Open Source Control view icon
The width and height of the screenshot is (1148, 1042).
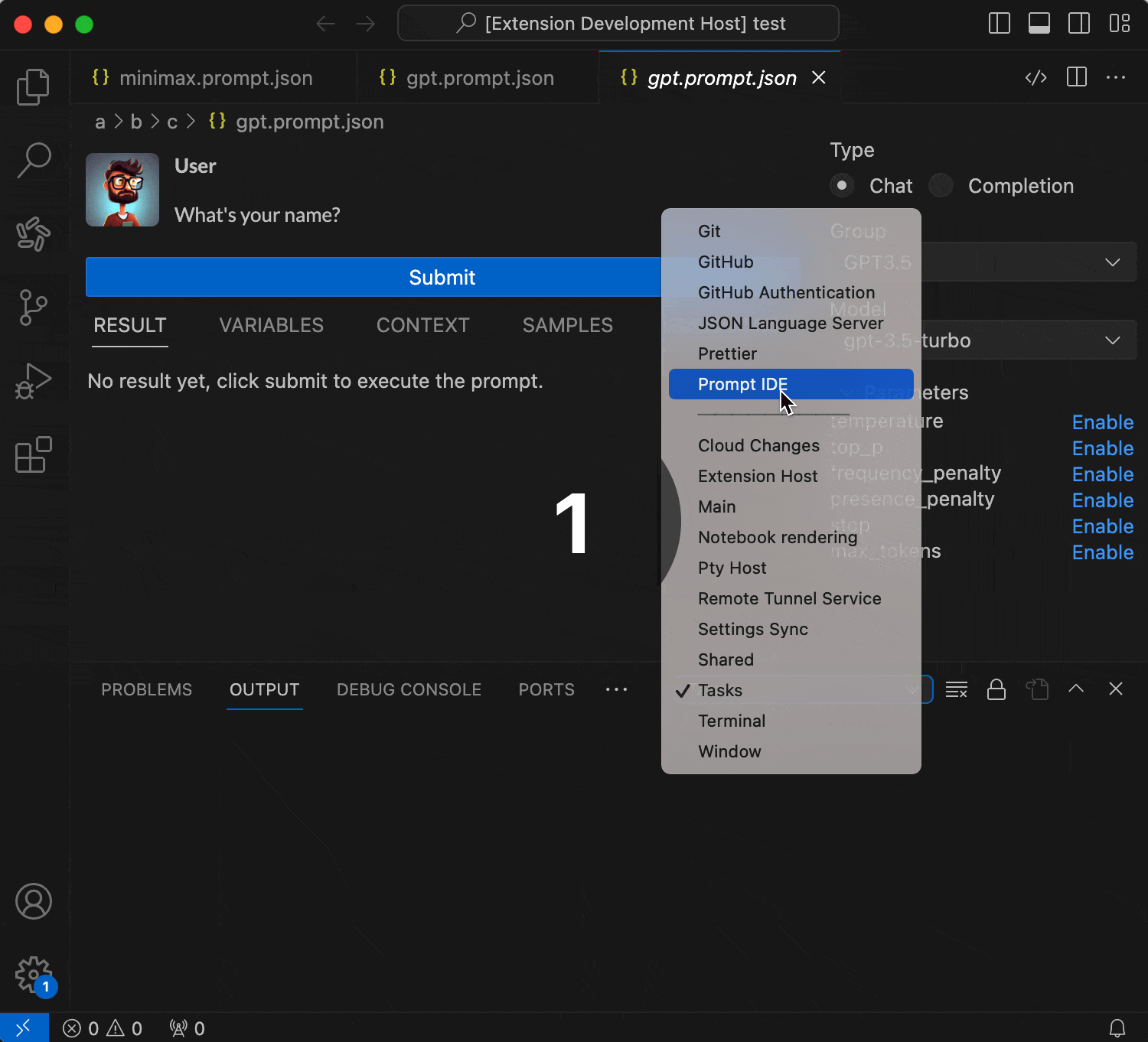pyautogui.click(x=33, y=308)
